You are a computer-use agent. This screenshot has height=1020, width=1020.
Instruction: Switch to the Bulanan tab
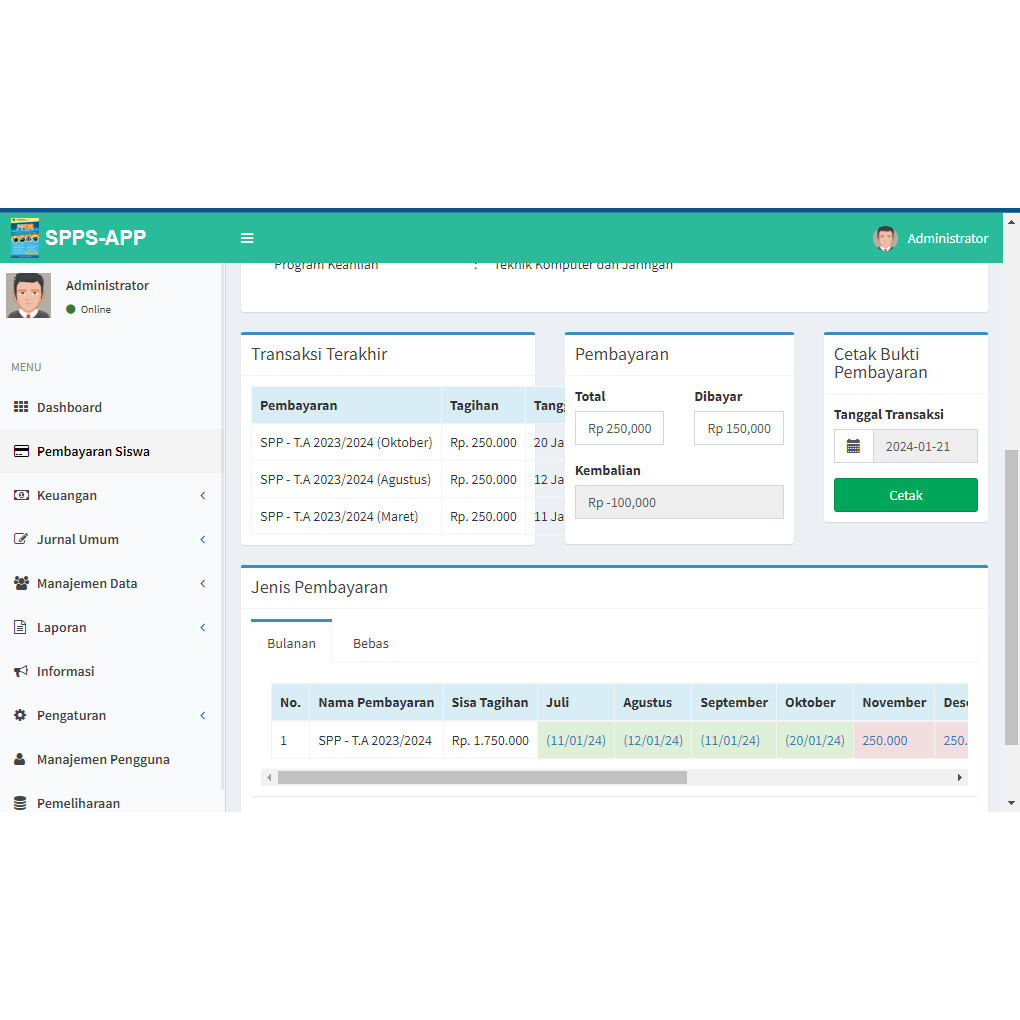click(291, 643)
